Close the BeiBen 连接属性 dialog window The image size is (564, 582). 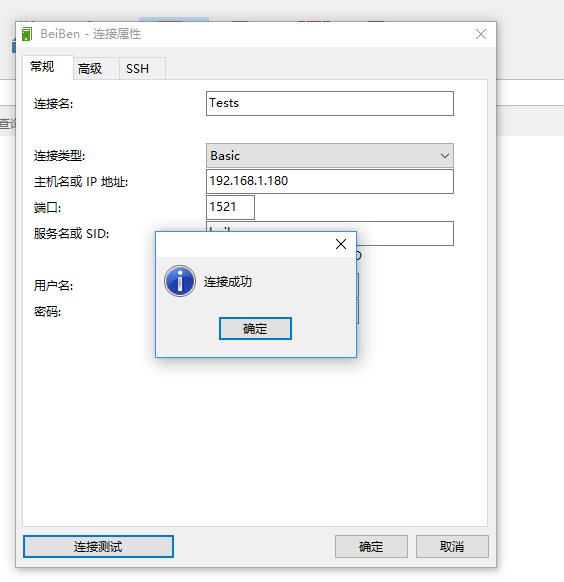(481, 34)
